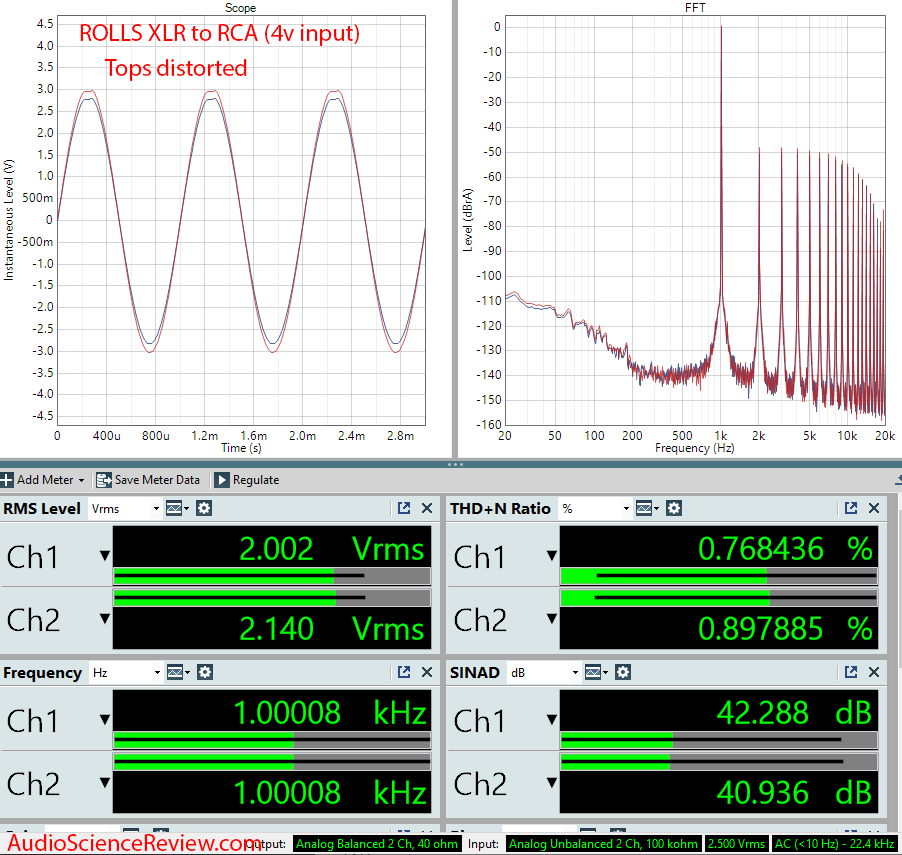Expand RMS Level Ch2 channel arrow
The width and height of the screenshot is (902, 855).
click(105, 619)
